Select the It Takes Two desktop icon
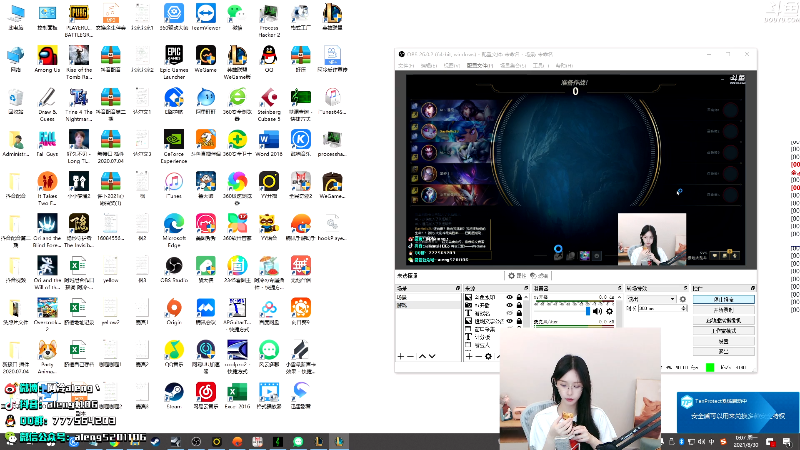Viewport: 800px width, 450px height. tap(47, 188)
